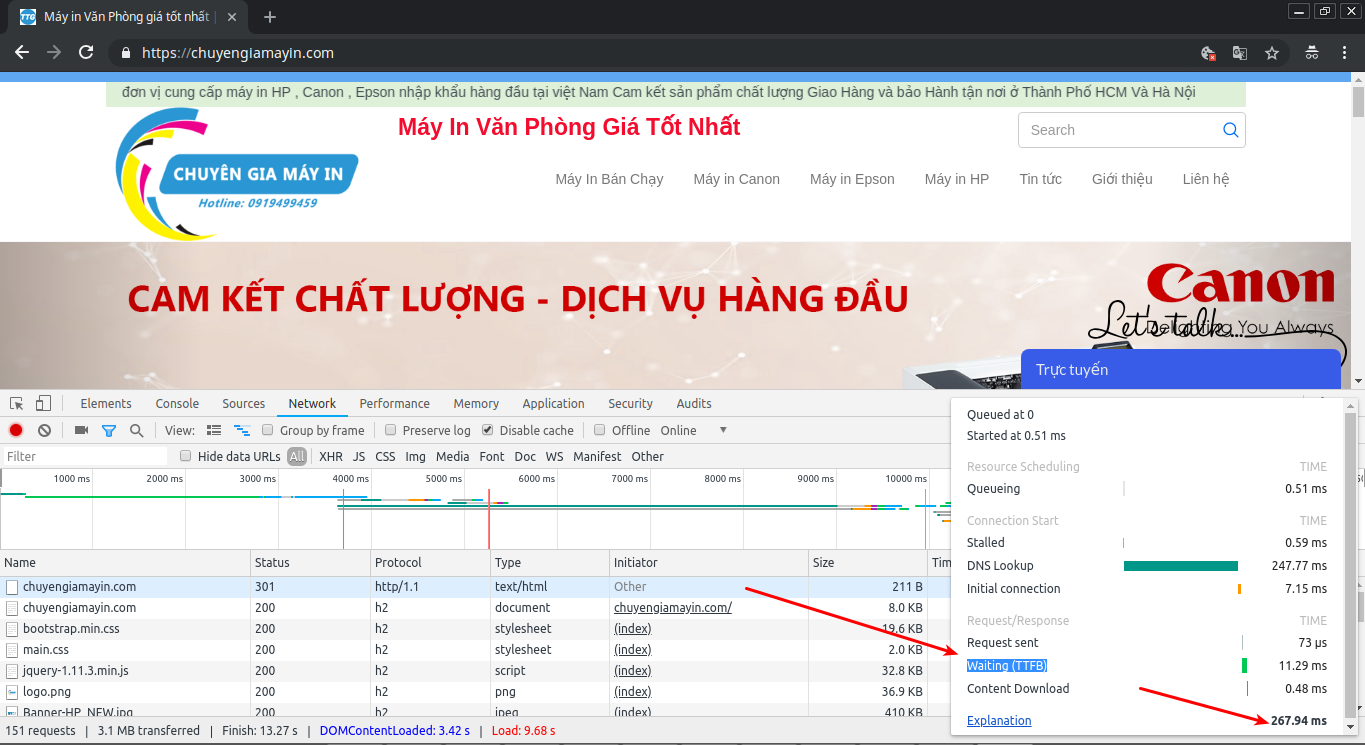Click the search magnifier on the website
The height and width of the screenshot is (745, 1365).
(1230, 130)
